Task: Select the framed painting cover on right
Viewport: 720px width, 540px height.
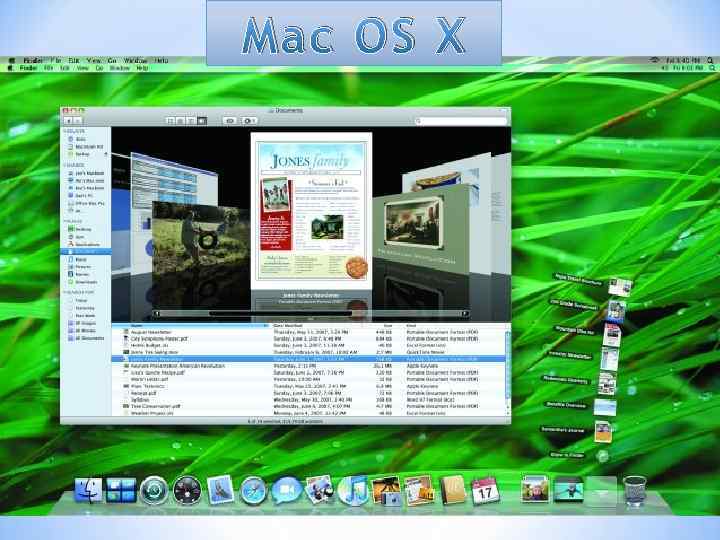Action: pos(420,228)
